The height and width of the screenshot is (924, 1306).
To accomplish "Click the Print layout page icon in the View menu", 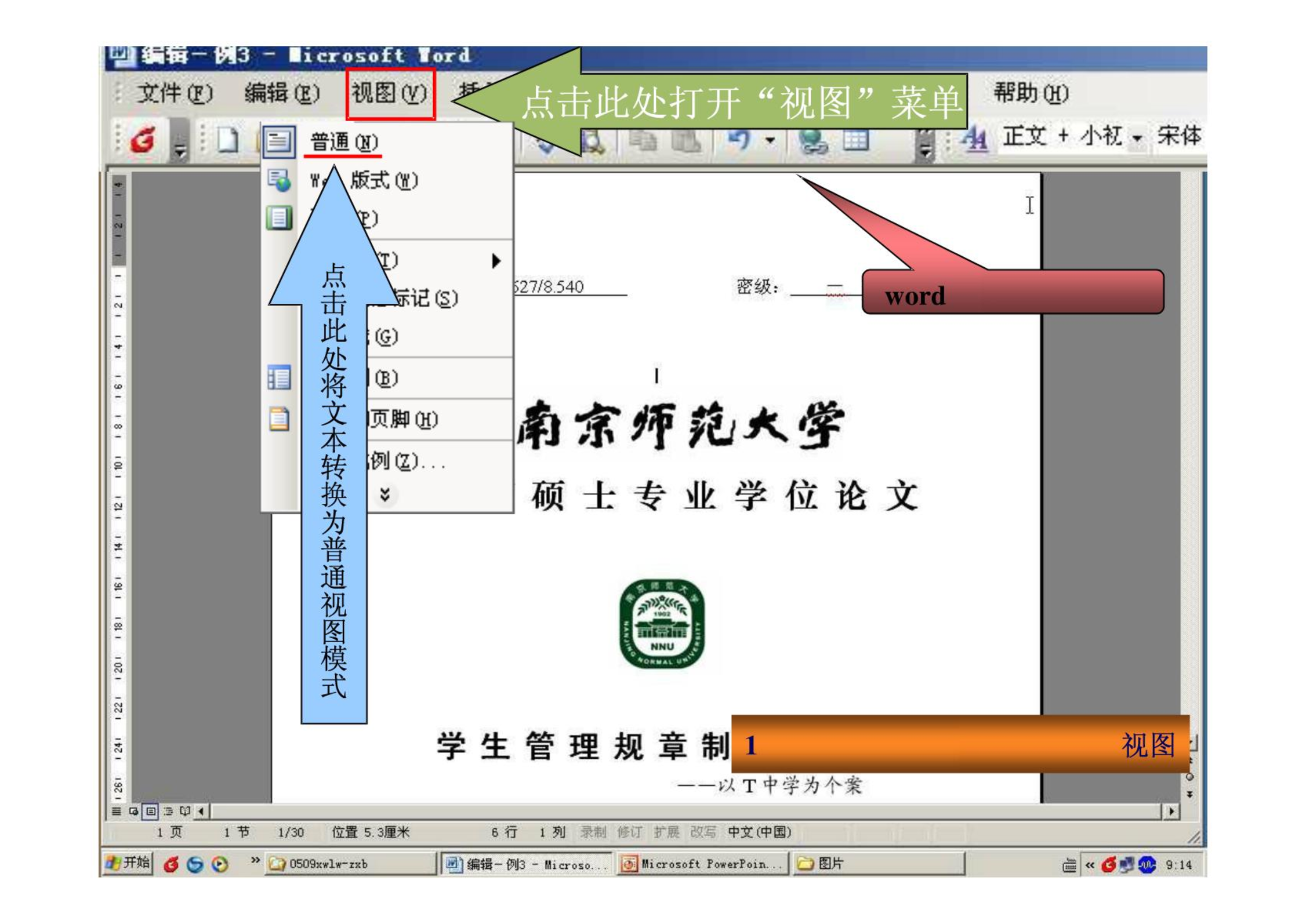I will tap(279, 219).
